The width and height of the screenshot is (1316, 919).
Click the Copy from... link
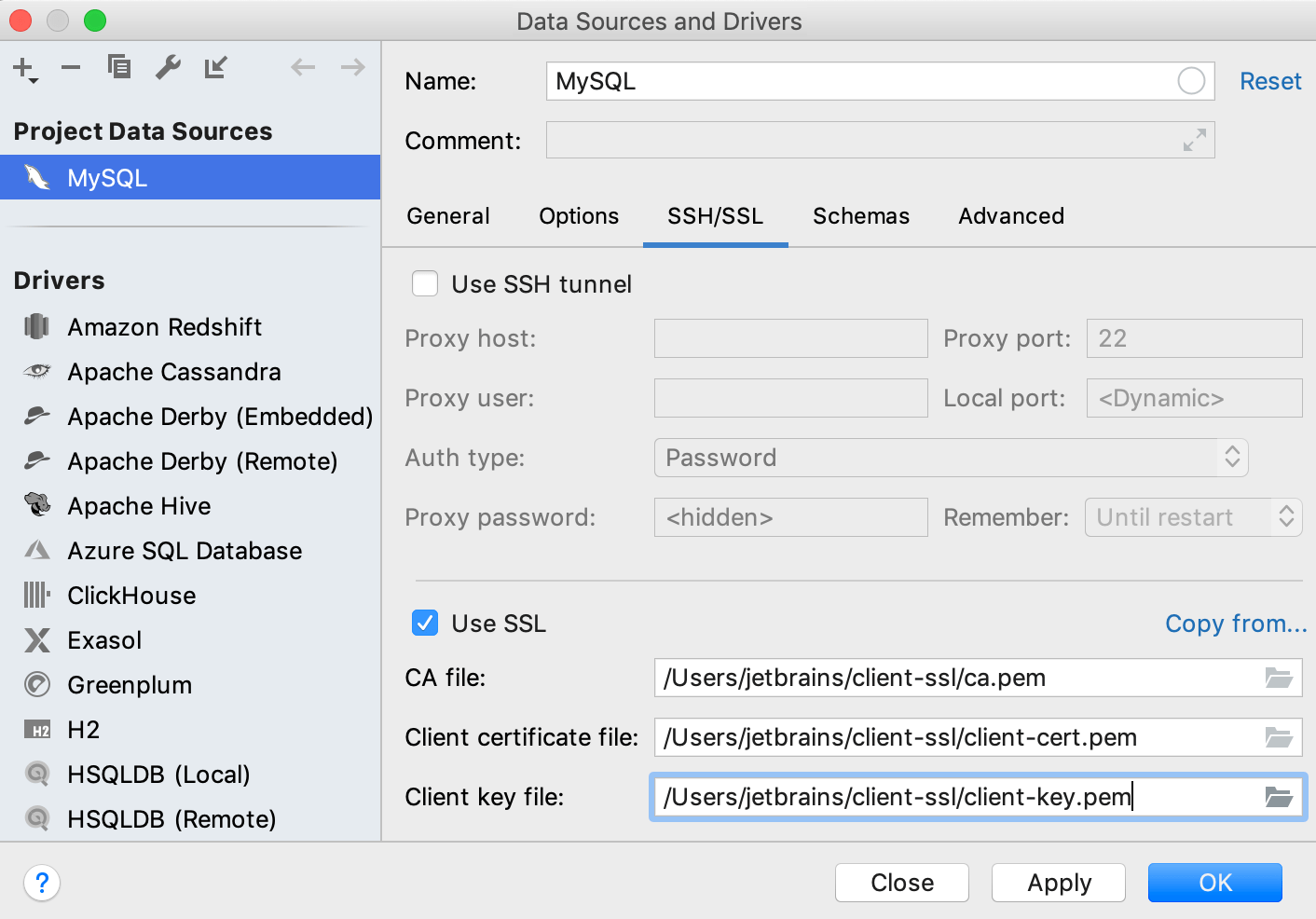[x=1236, y=624]
